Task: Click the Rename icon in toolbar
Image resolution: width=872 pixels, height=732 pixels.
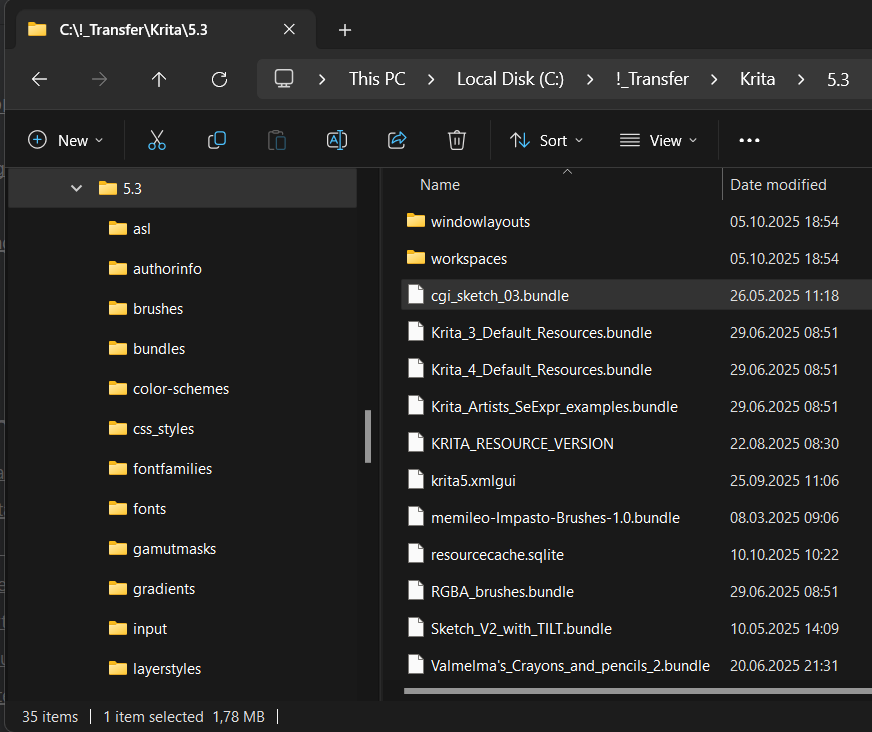Action: coord(337,140)
